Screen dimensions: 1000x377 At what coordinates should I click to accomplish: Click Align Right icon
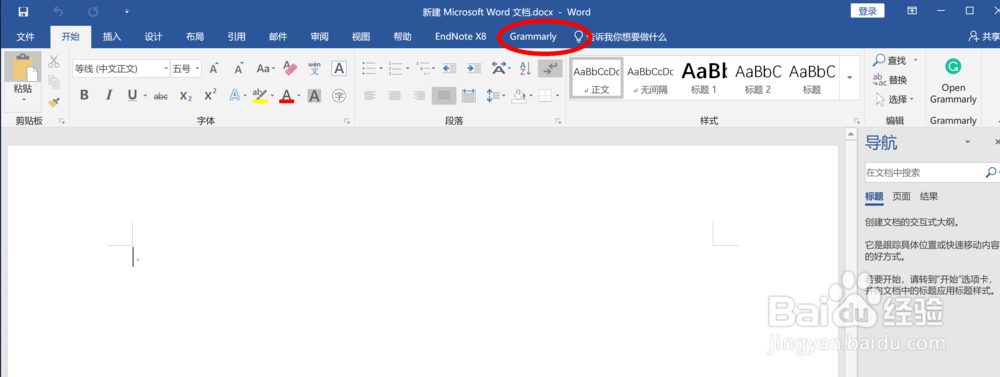419,96
